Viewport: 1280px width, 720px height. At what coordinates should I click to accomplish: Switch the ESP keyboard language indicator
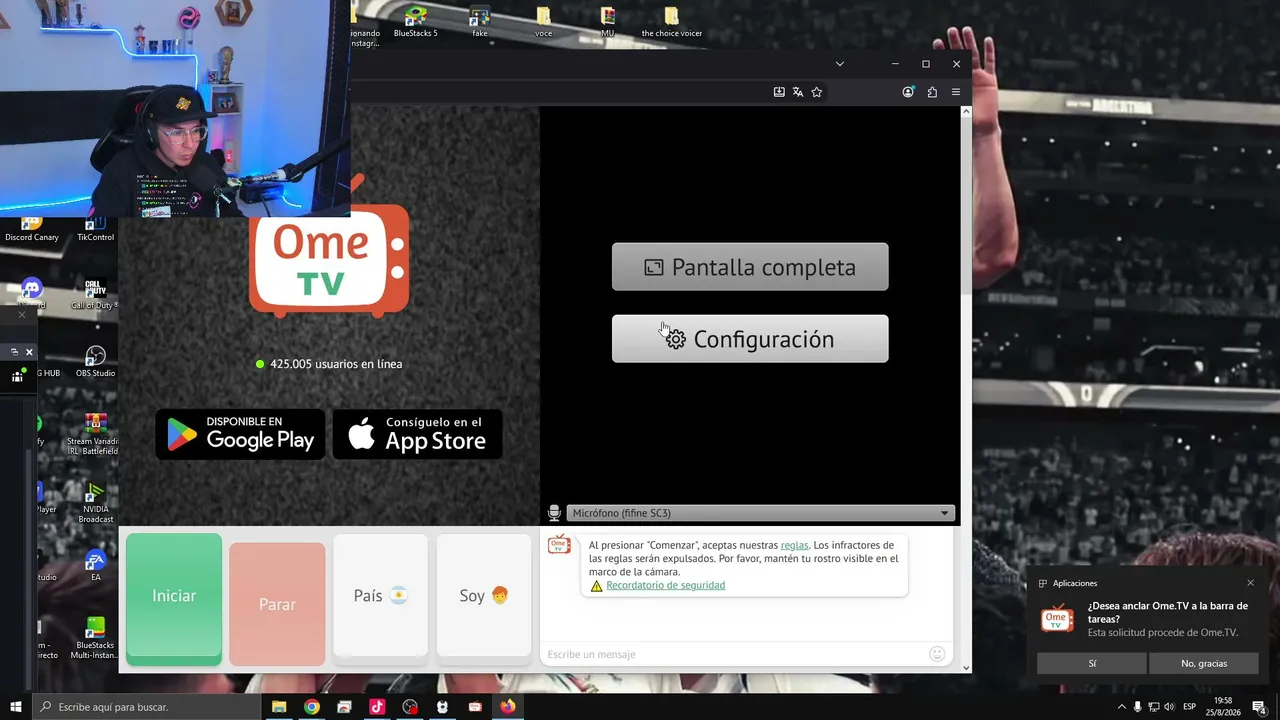click(1190, 707)
